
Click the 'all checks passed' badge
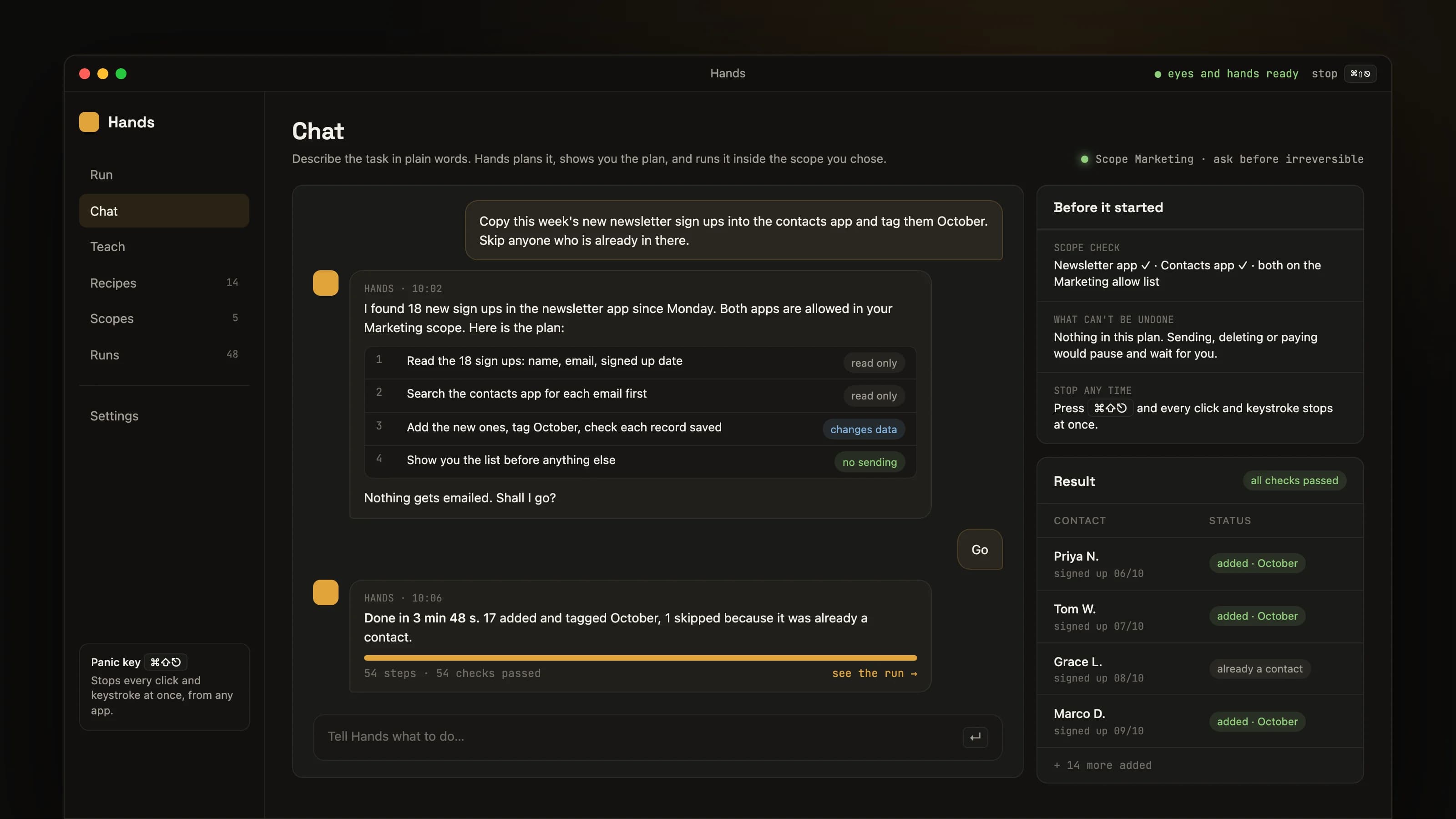click(x=1294, y=480)
